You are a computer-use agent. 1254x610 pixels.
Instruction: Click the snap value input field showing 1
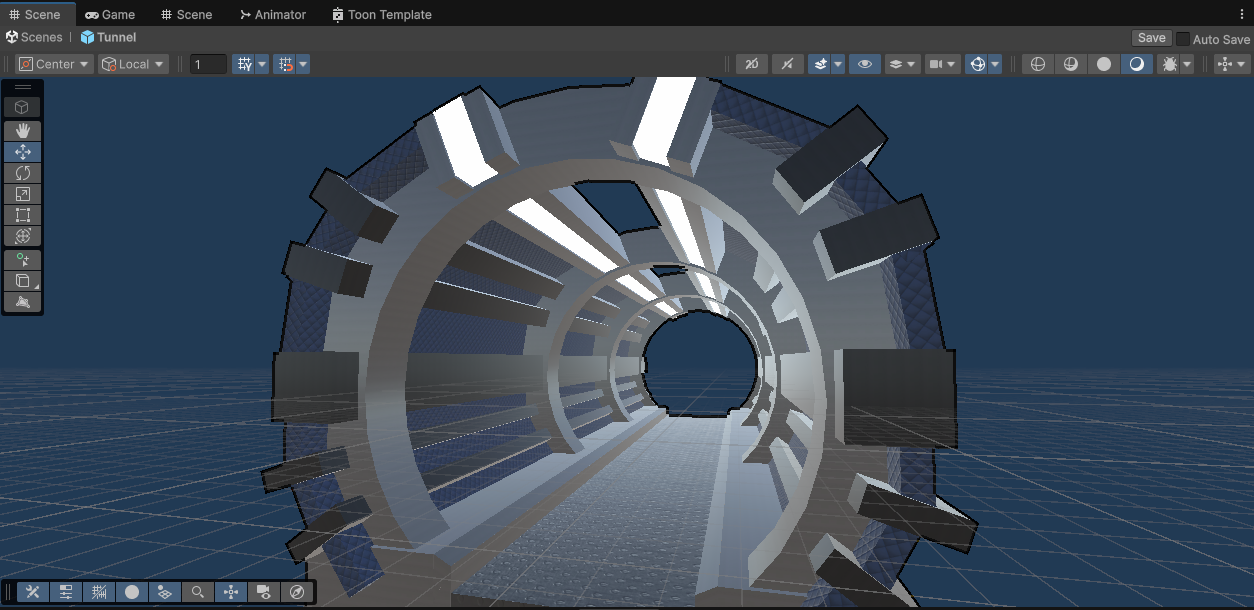tap(209, 64)
